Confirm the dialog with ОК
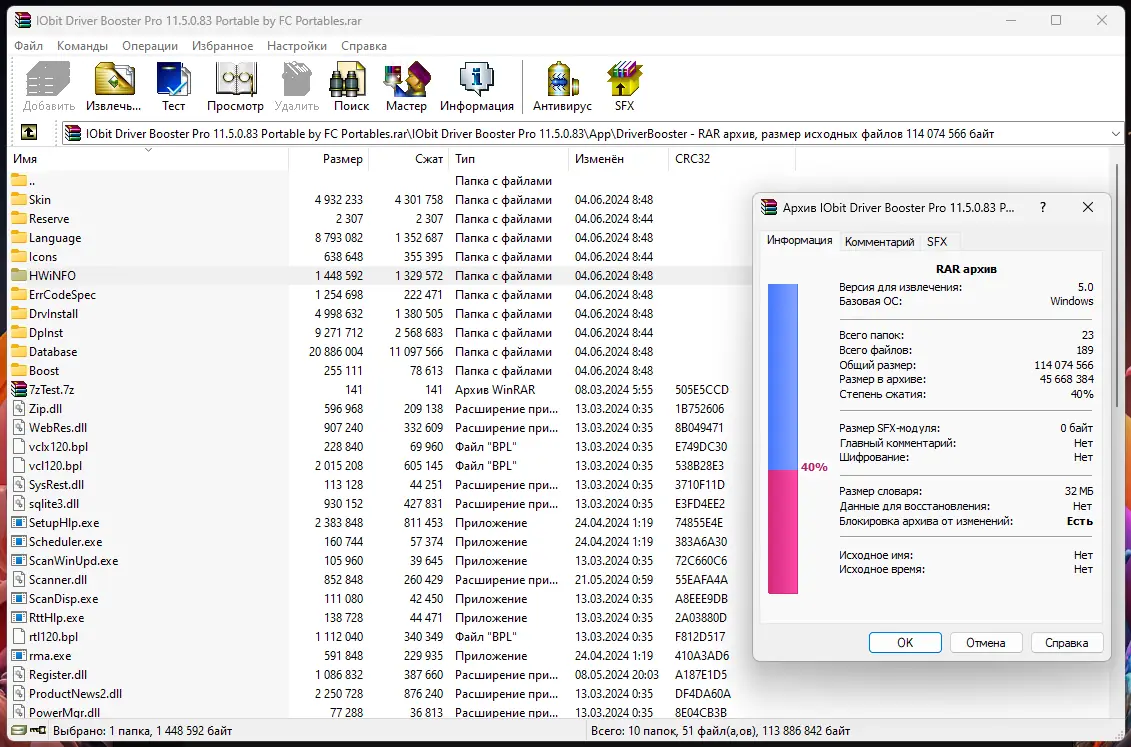The image size is (1131, 747). click(905, 642)
